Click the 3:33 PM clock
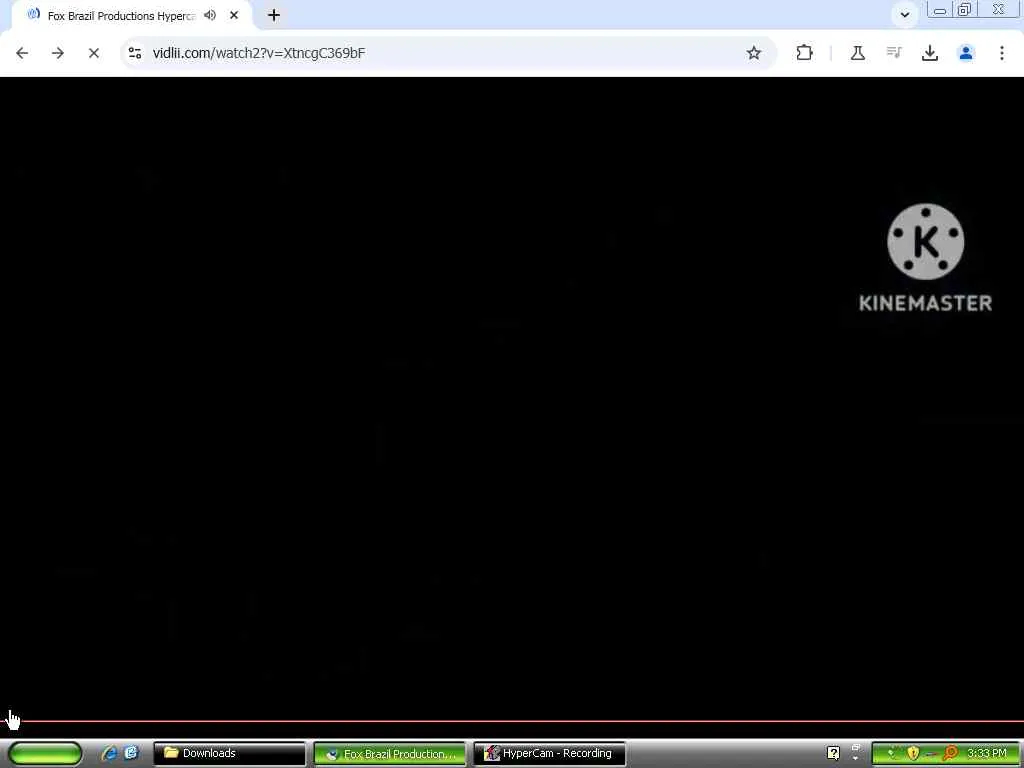Viewport: 1024px width, 768px height. 987,754
